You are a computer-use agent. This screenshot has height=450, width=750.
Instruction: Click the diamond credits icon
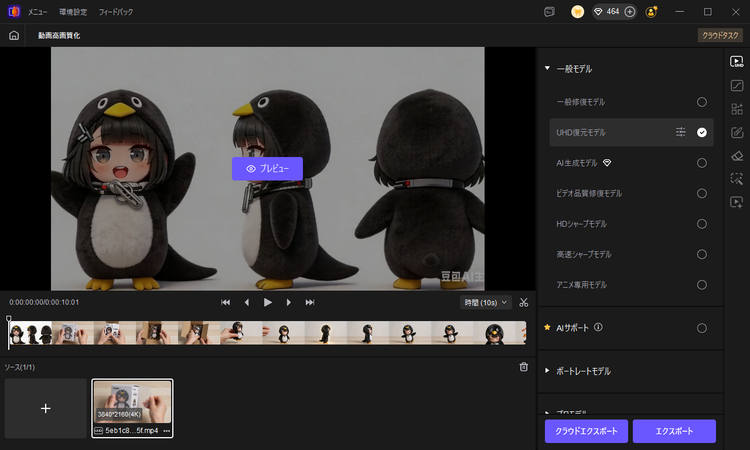point(598,11)
